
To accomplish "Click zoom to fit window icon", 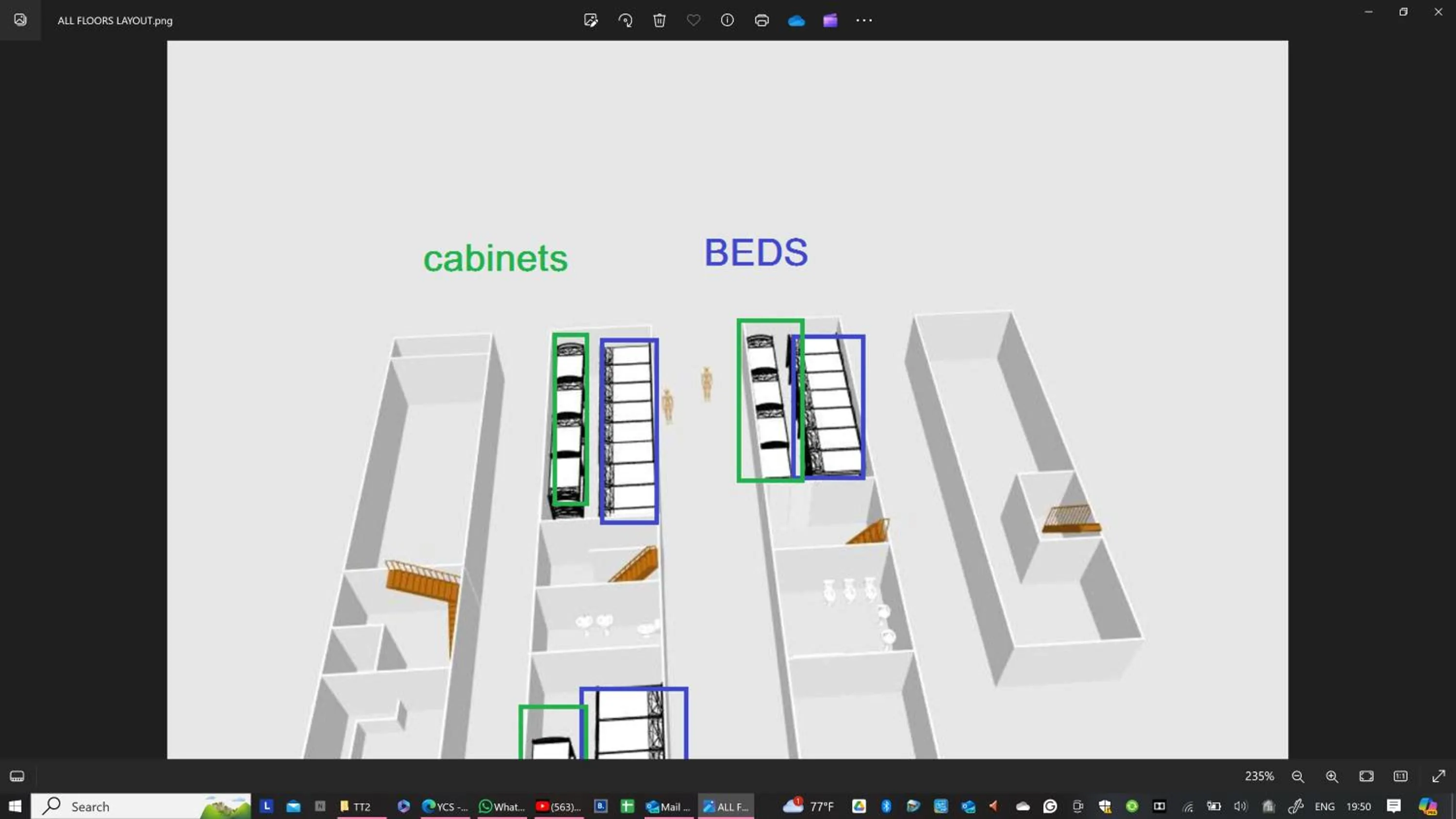I will tap(1366, 776).
